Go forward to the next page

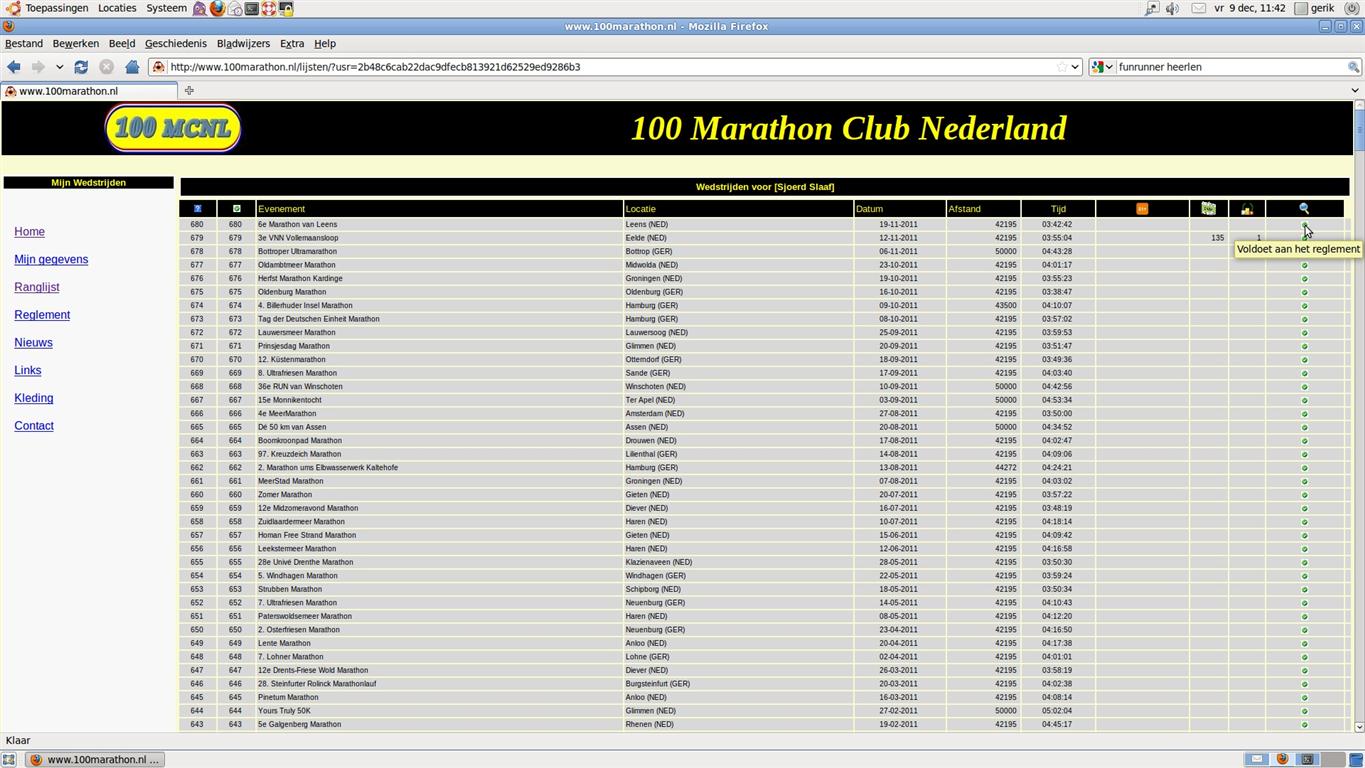38,67
